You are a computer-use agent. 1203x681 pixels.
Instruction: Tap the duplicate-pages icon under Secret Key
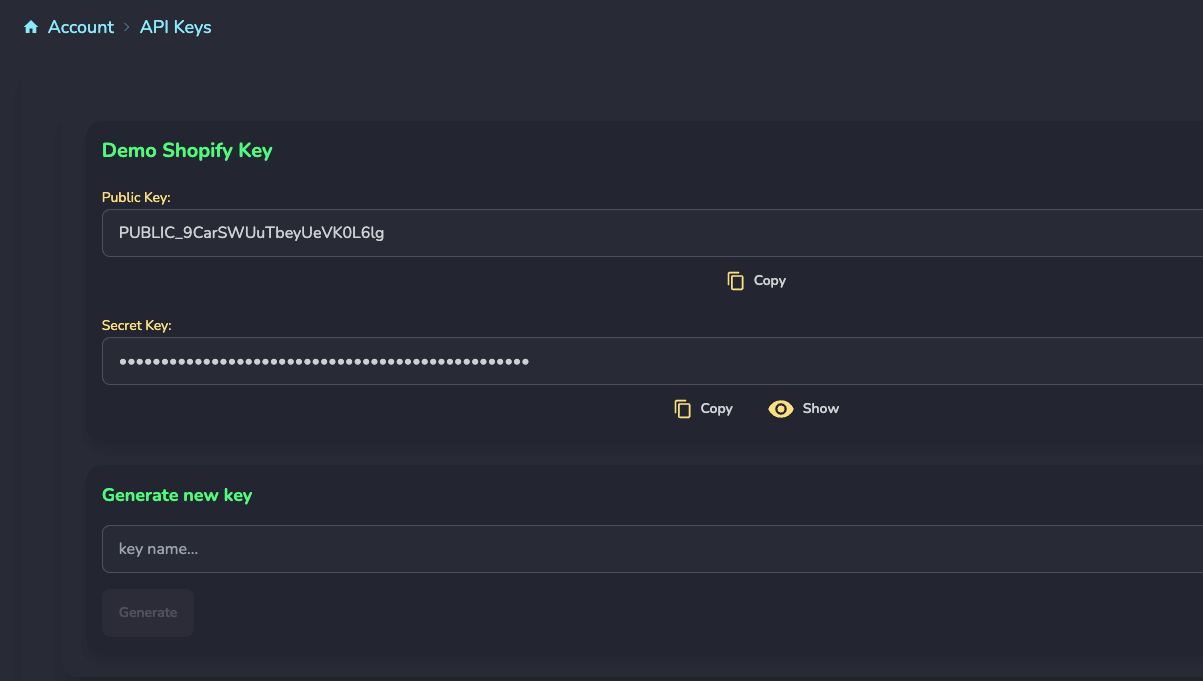click(682, 408)
